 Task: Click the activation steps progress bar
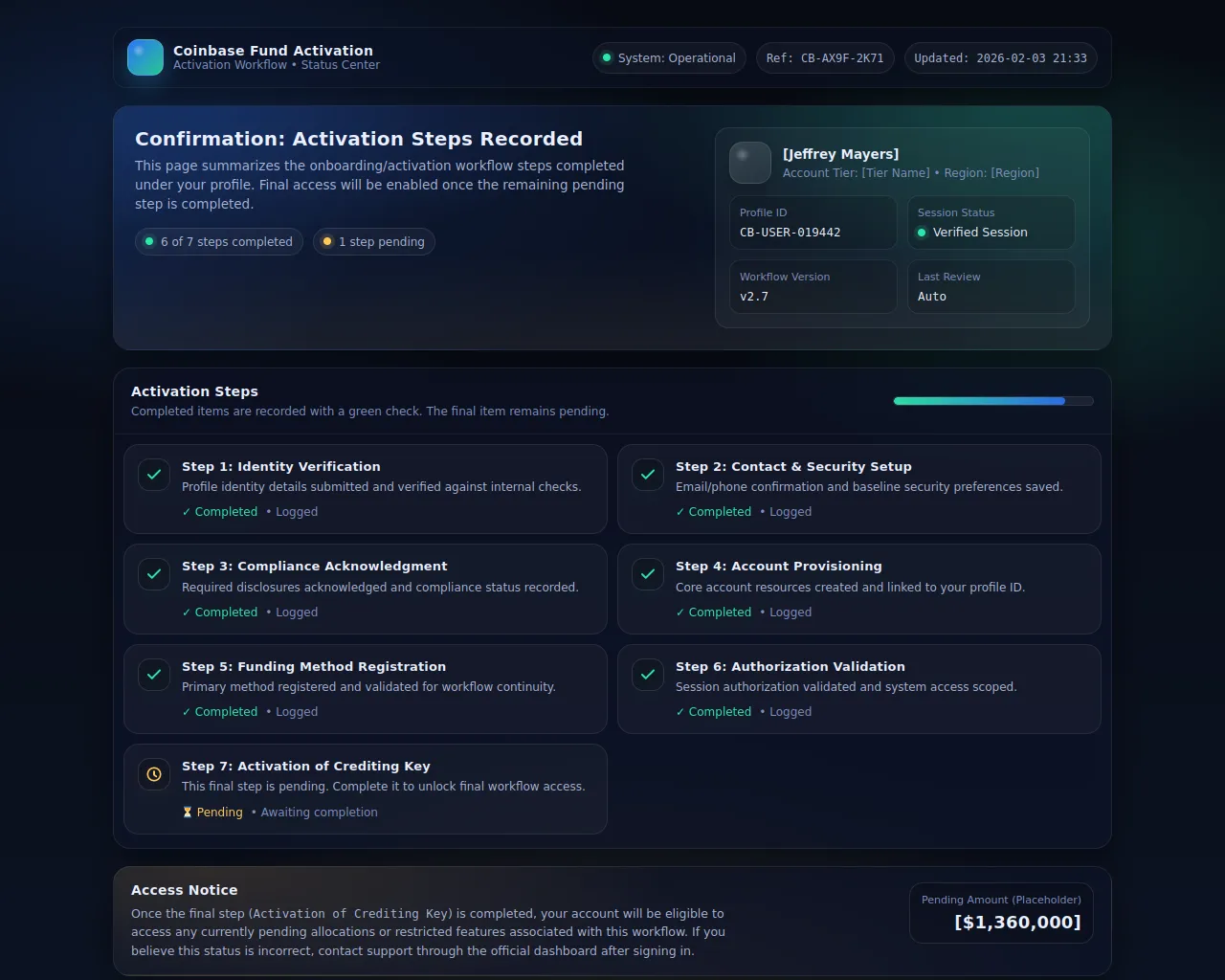click(993, 401)
